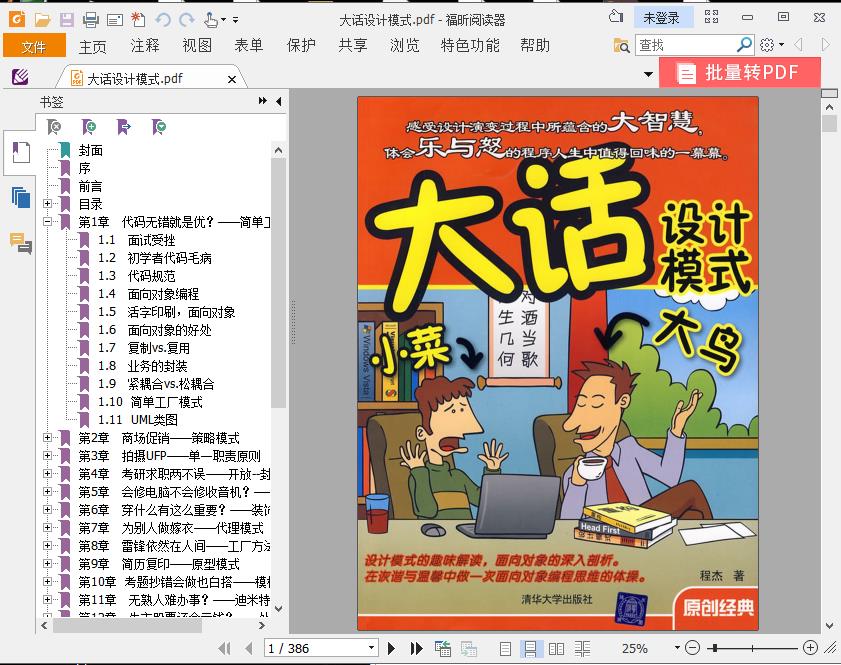841x665 pixels.
Task: Click the Save disk icon
Action: click(x=67, y=20)
